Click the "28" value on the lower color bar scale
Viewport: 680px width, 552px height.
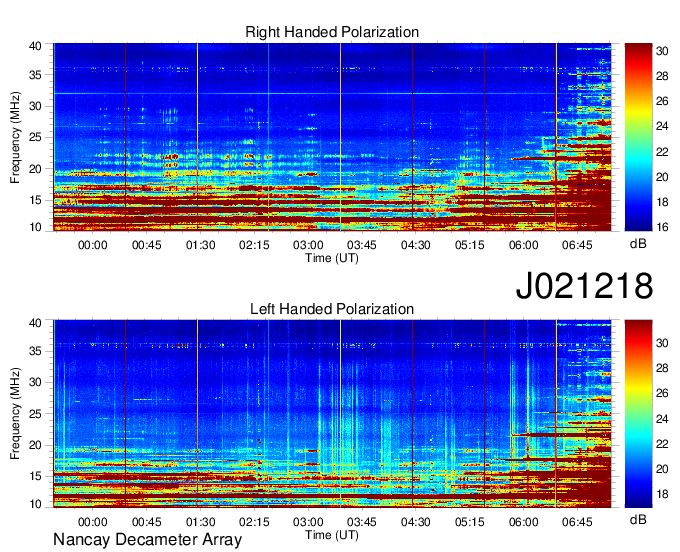(x=662, y=368)
